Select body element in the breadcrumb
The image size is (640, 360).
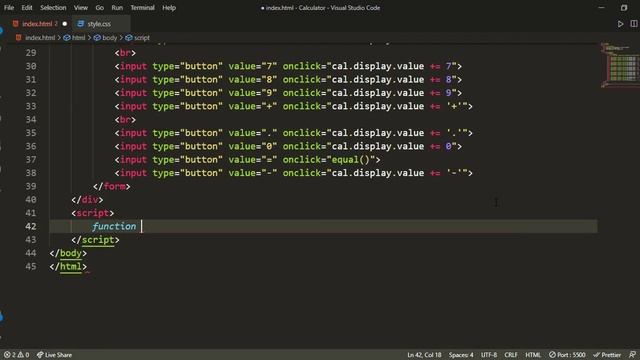coord(109,38)
